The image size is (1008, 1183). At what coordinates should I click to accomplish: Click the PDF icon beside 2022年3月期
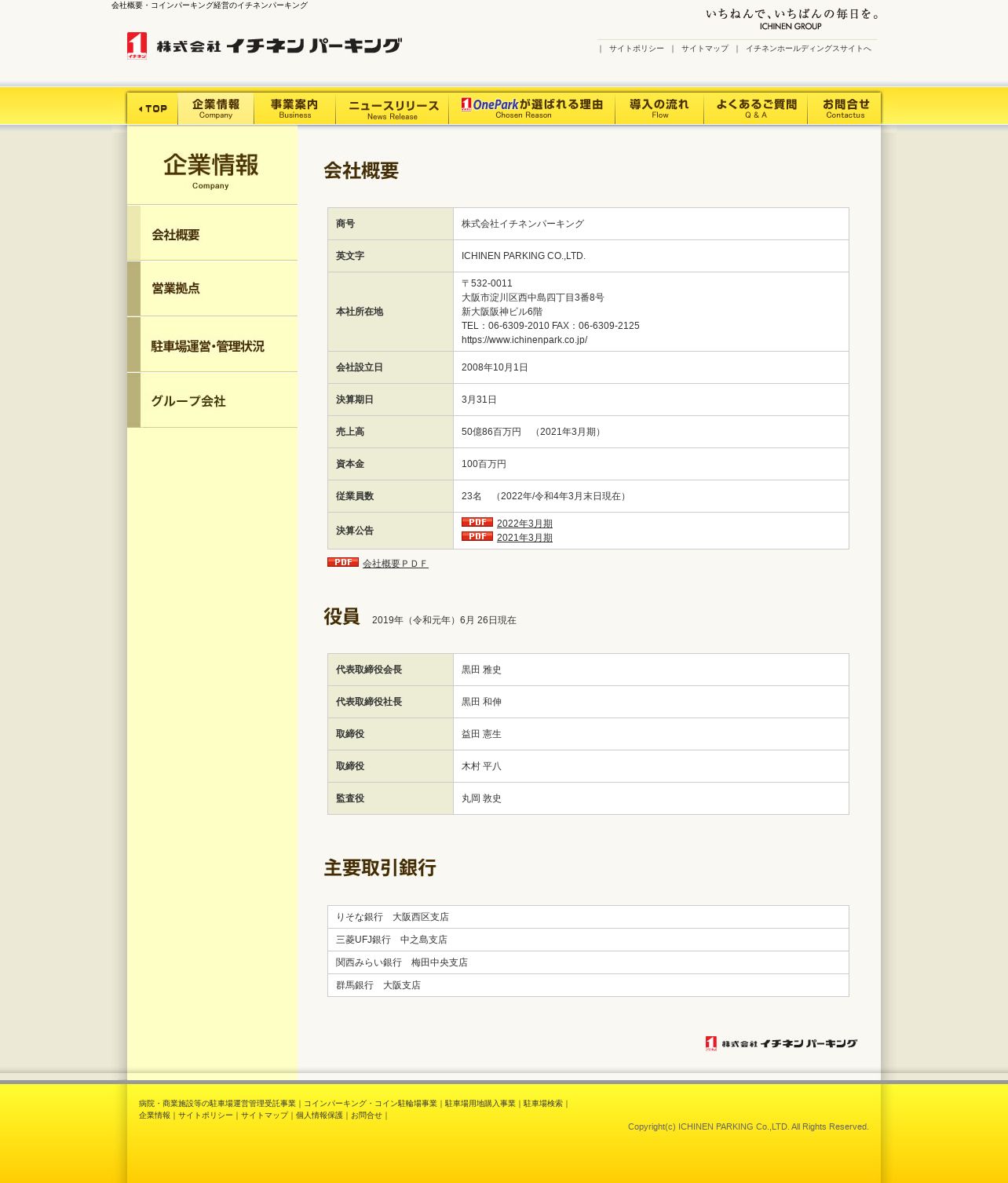(x=477, y=522)
